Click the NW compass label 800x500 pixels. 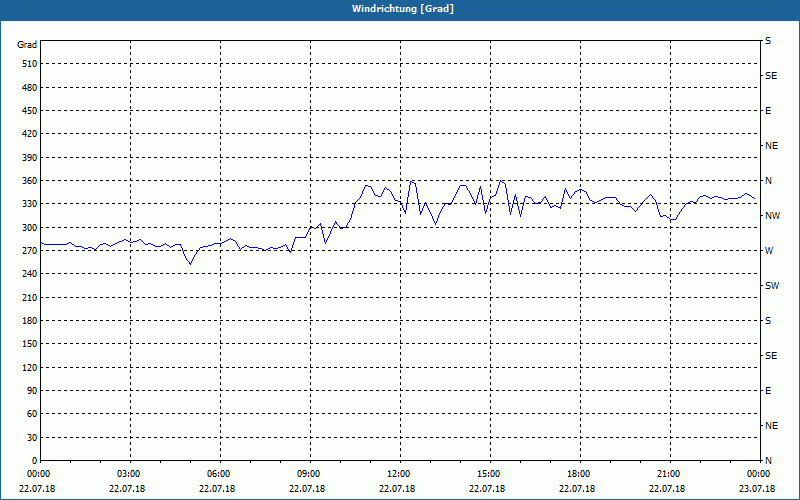click(x=772, y=216)
